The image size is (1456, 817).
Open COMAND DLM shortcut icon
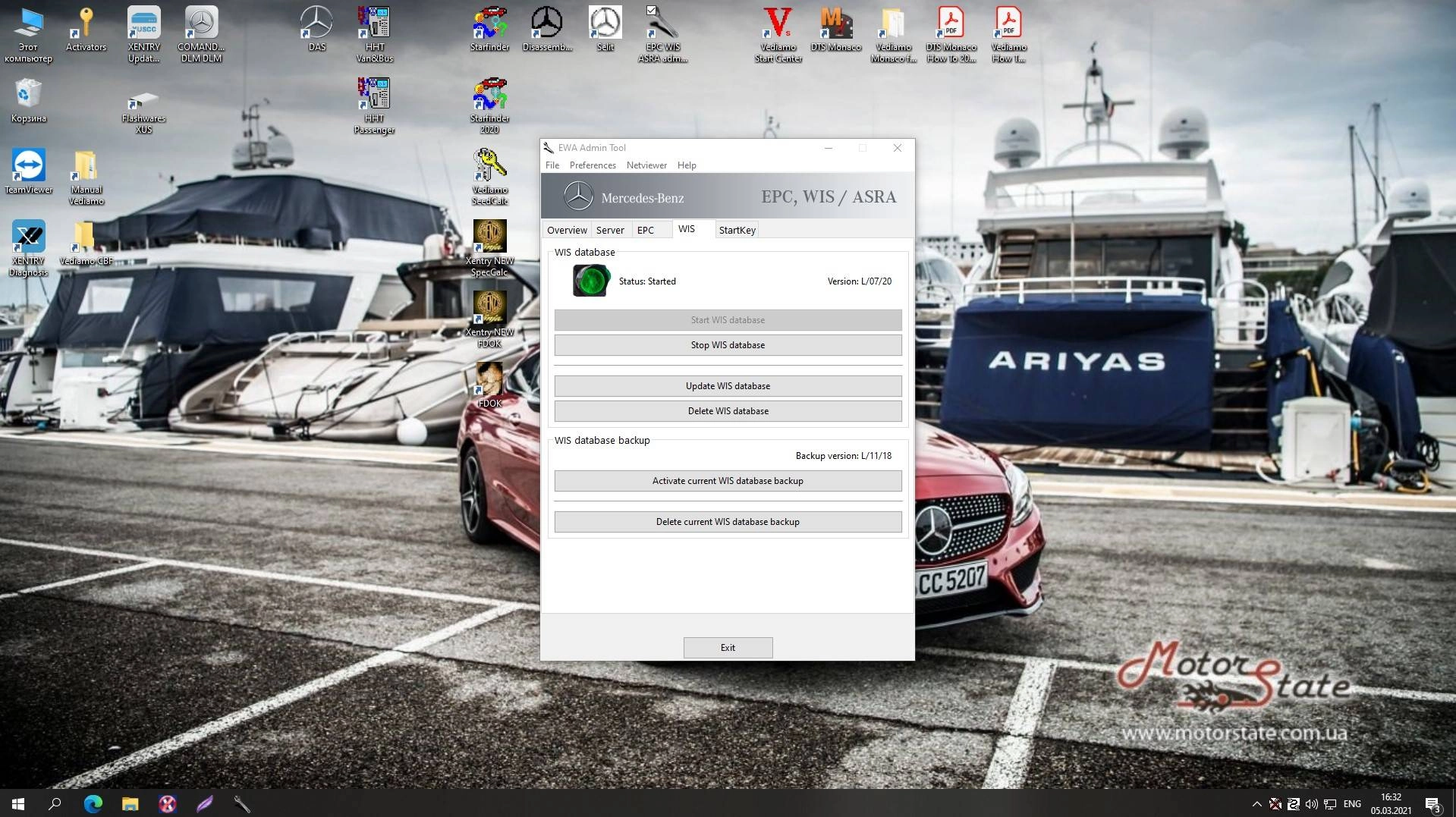pos(201,34)
